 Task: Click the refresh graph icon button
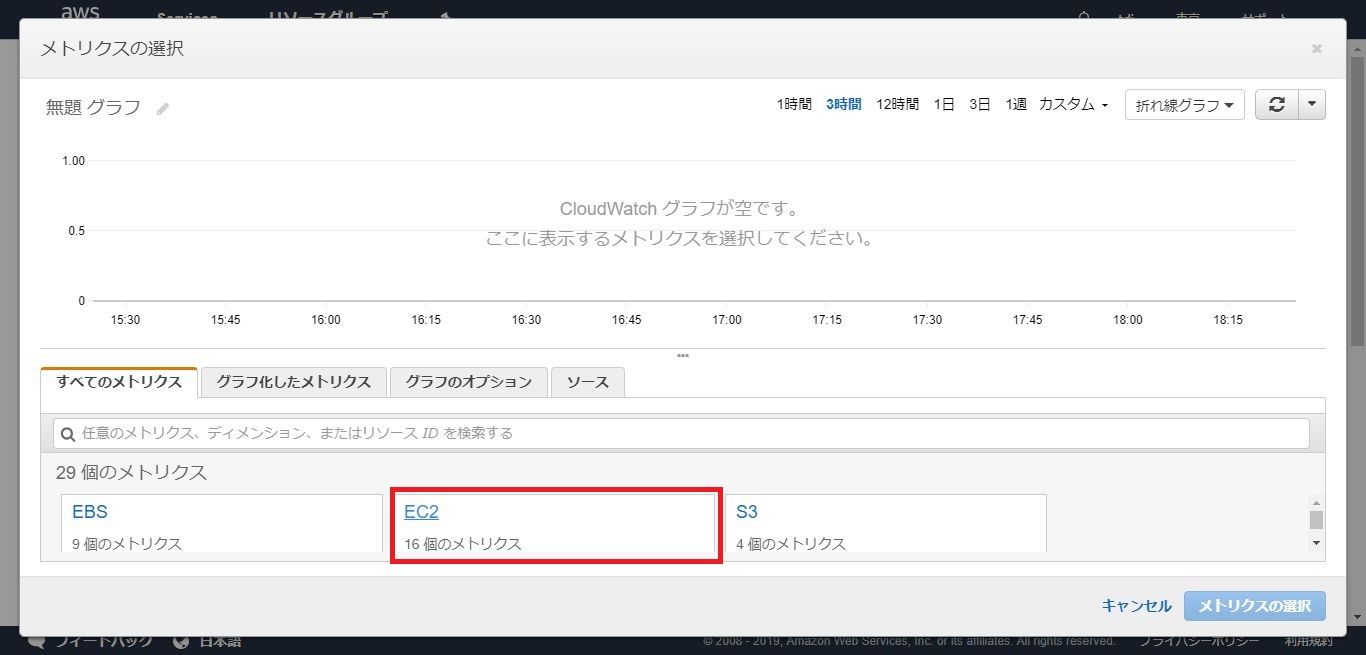(x=1277, y=105)
